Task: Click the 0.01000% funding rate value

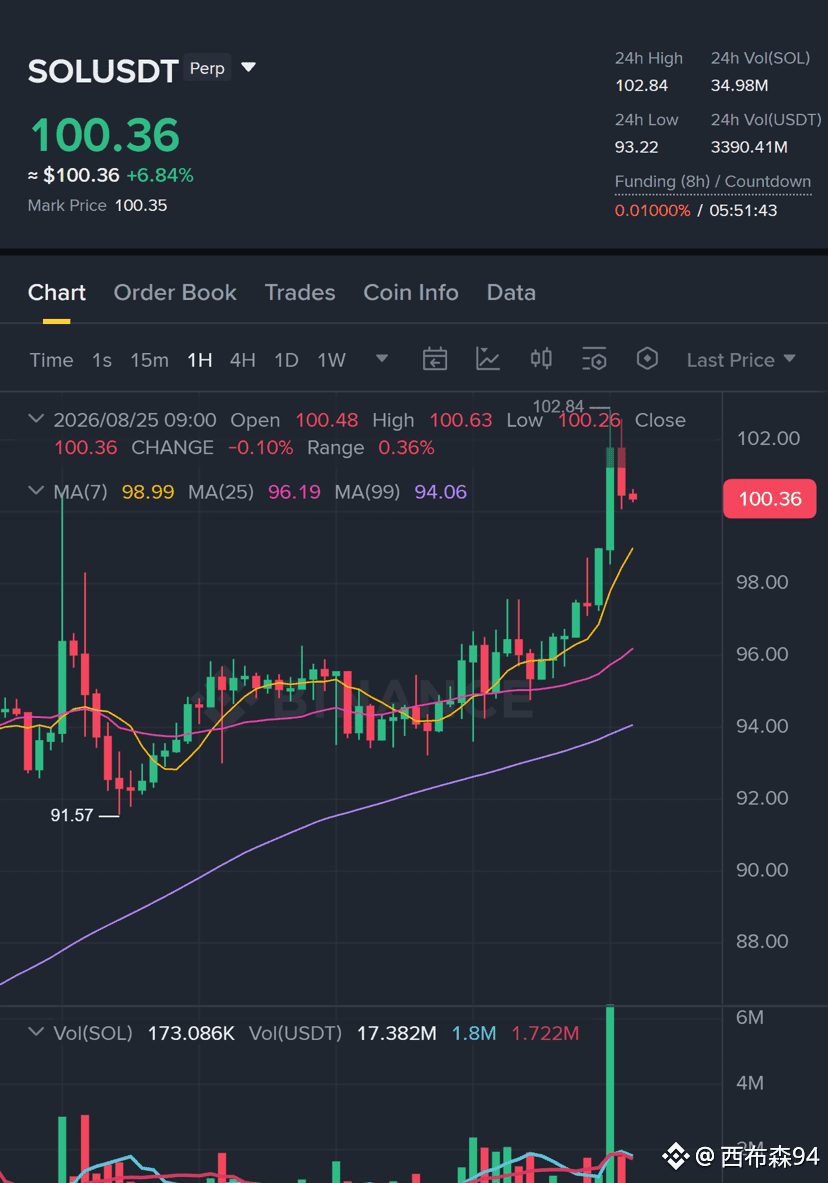Action: coord(652,210)
